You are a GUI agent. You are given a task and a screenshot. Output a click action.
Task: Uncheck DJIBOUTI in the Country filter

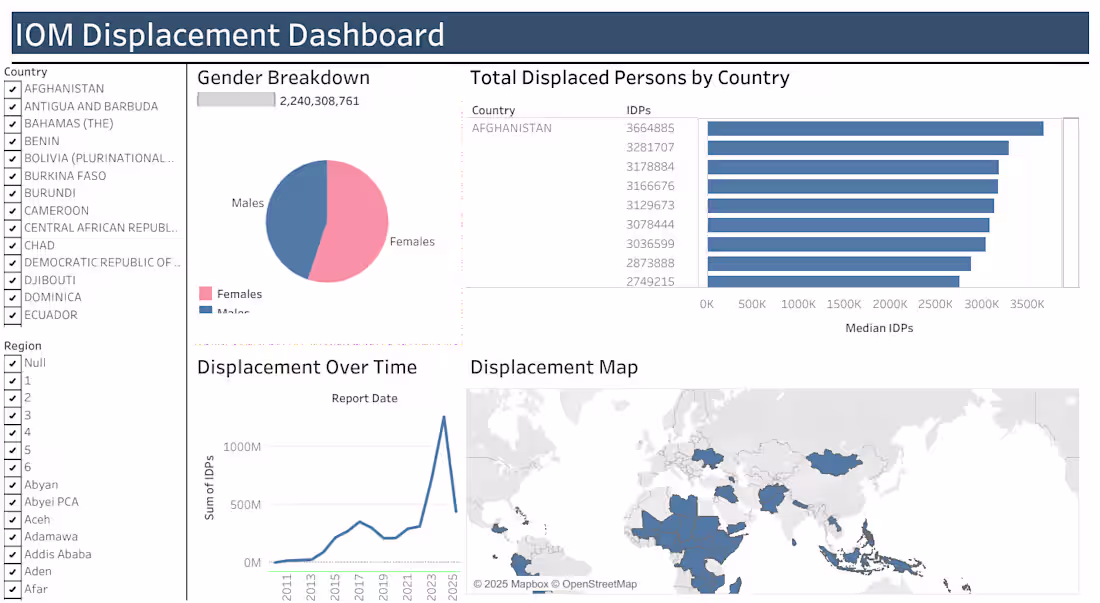pos(11,280)
